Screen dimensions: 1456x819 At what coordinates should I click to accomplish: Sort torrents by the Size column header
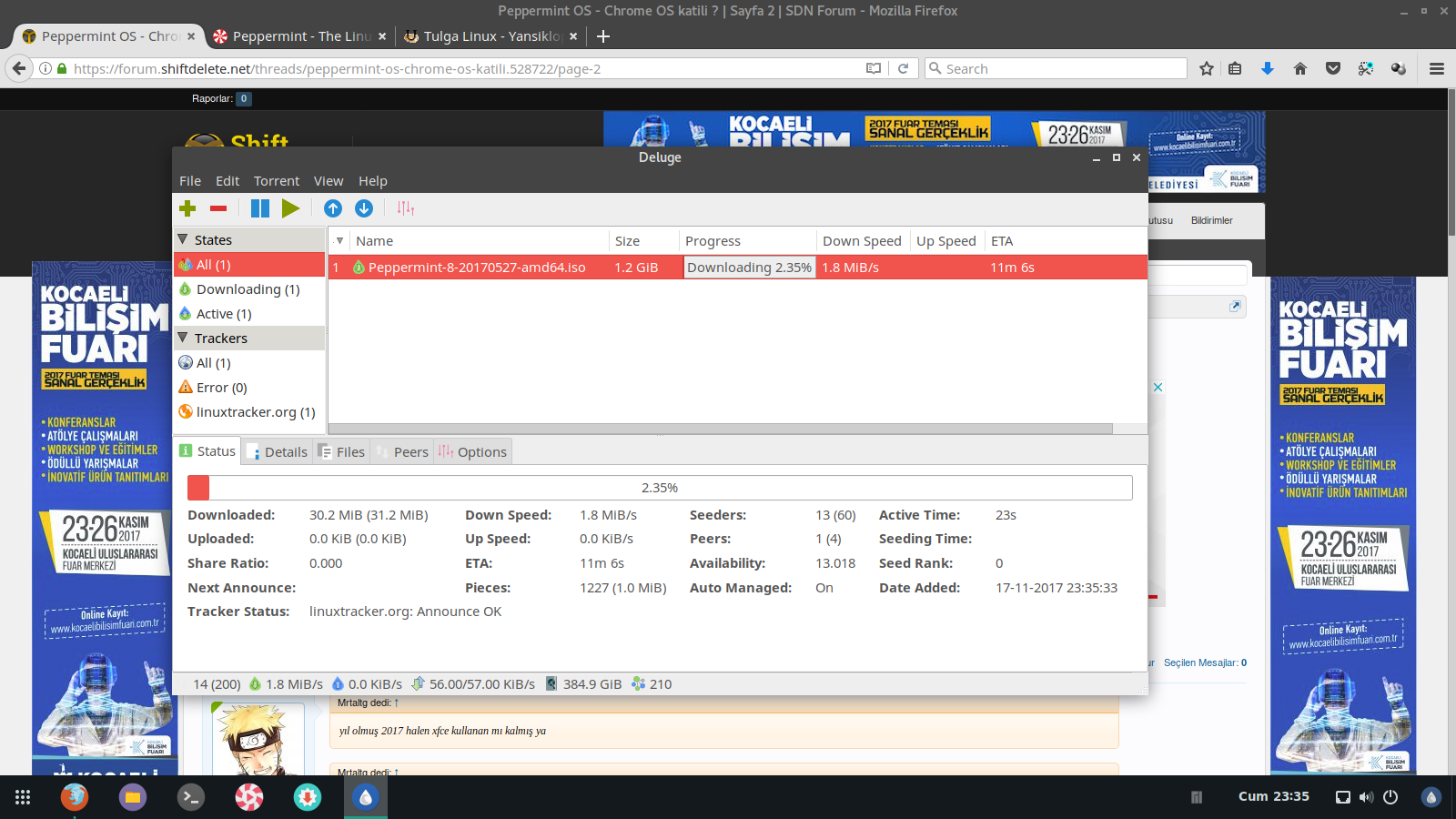(x=644, y=241)
